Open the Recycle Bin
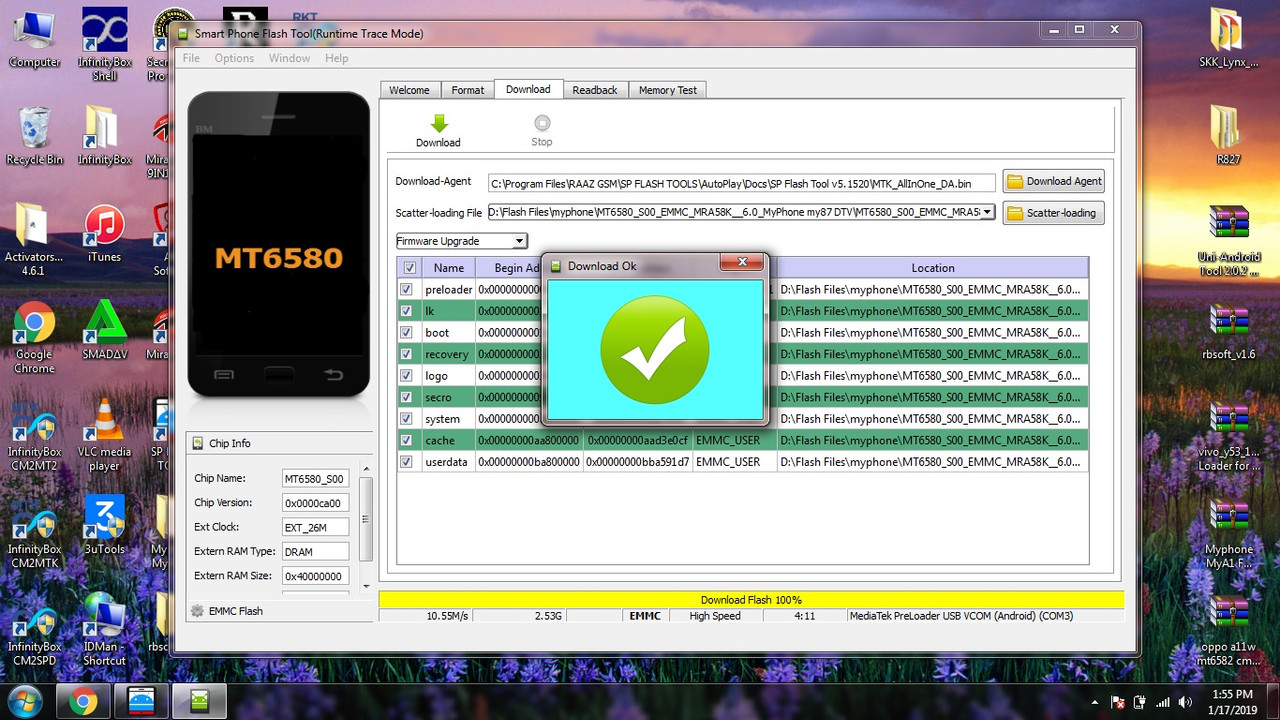 pyautogui.click(x=35, y=135)
